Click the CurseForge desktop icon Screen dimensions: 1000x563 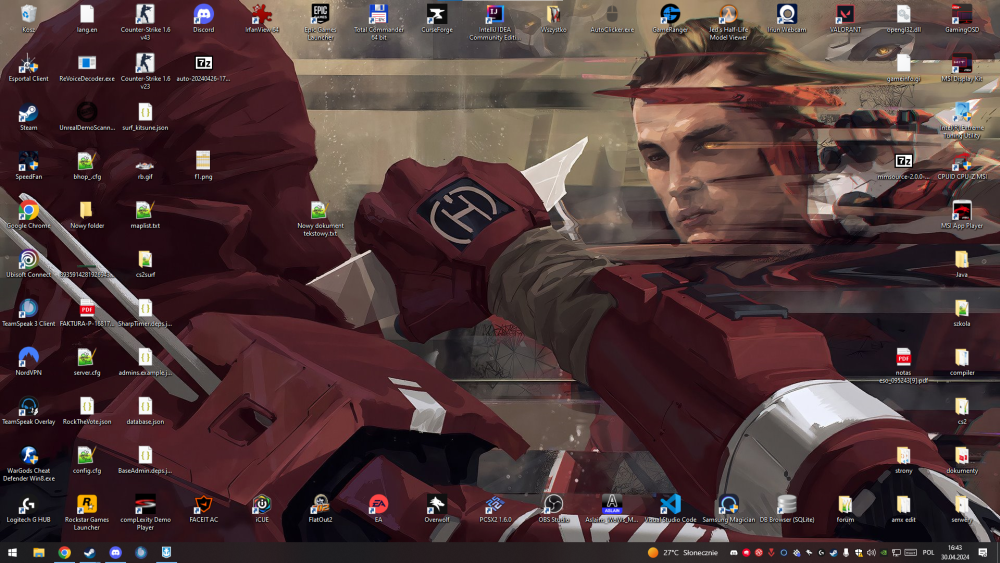(437, 18)
